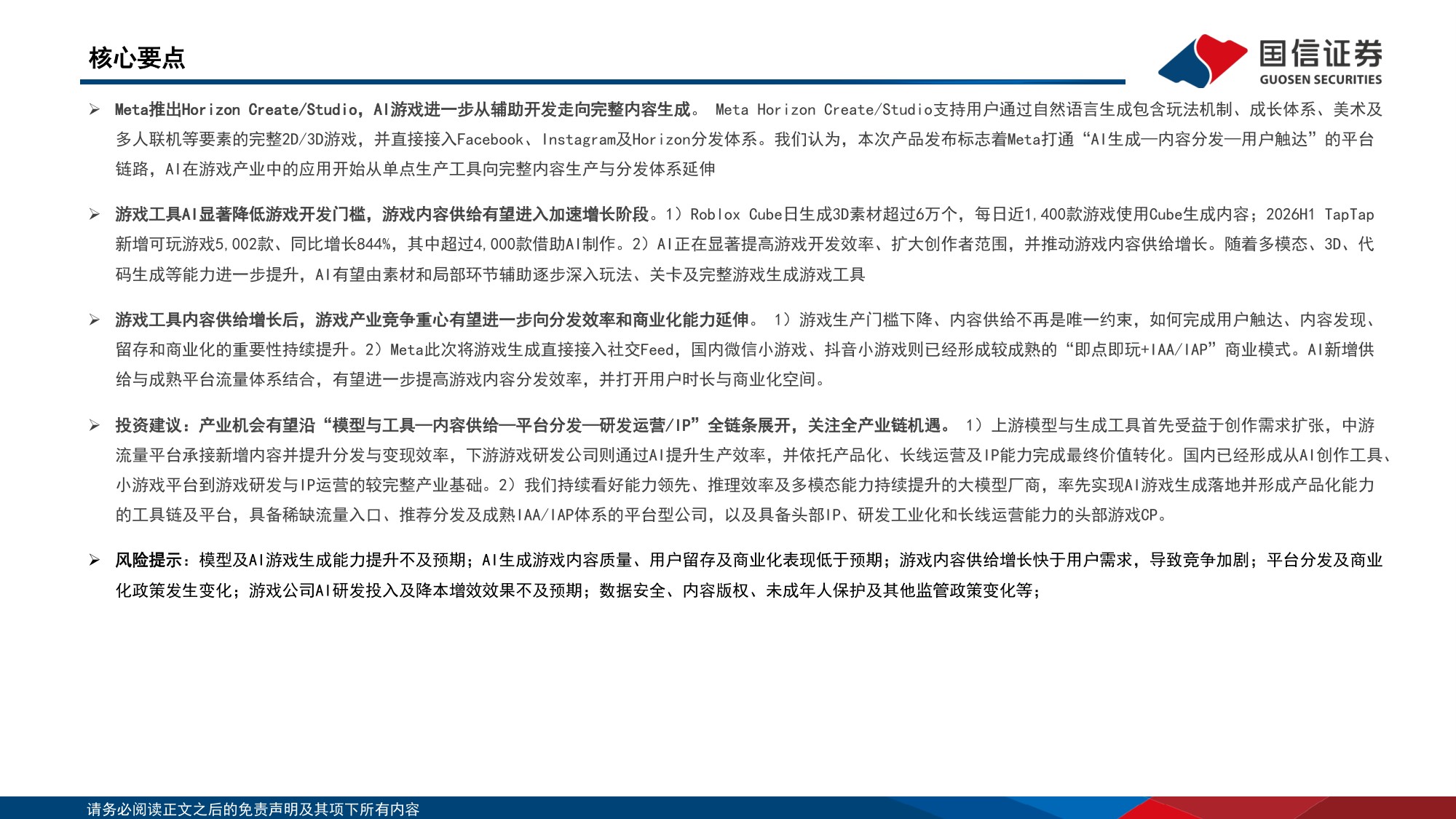Click the arrow bullet before 游戏工具内容供给增长后

tap(95, 320)
